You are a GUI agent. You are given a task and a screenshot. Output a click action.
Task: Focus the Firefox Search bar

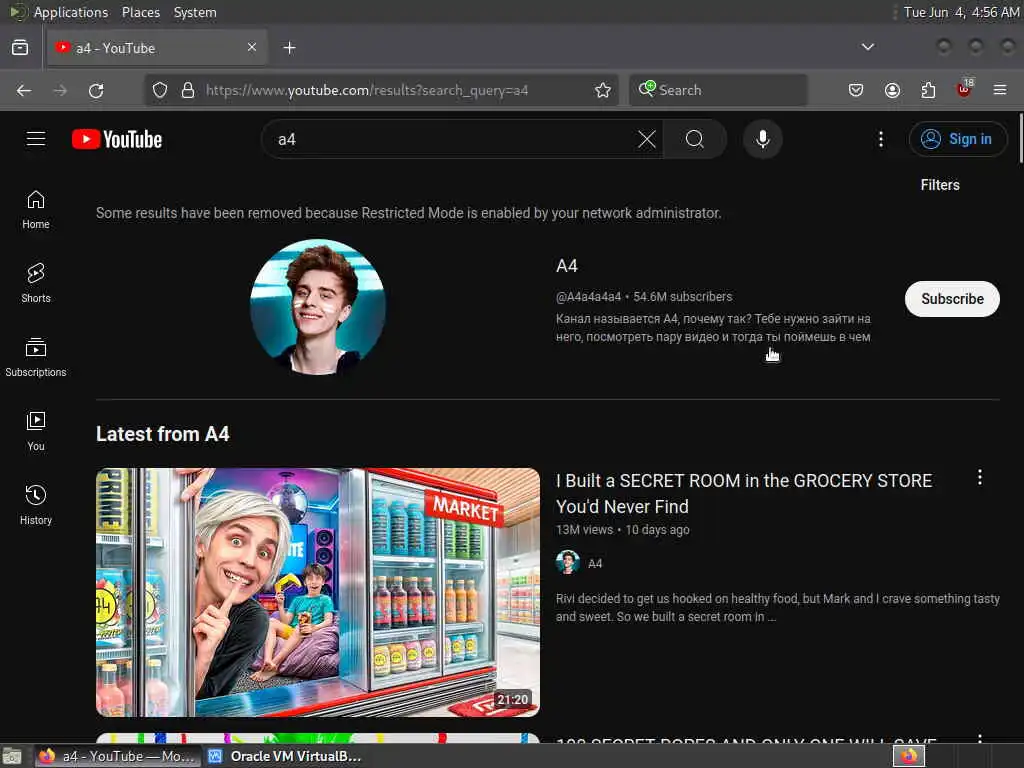pyautogui.click(x=718, y=90)
